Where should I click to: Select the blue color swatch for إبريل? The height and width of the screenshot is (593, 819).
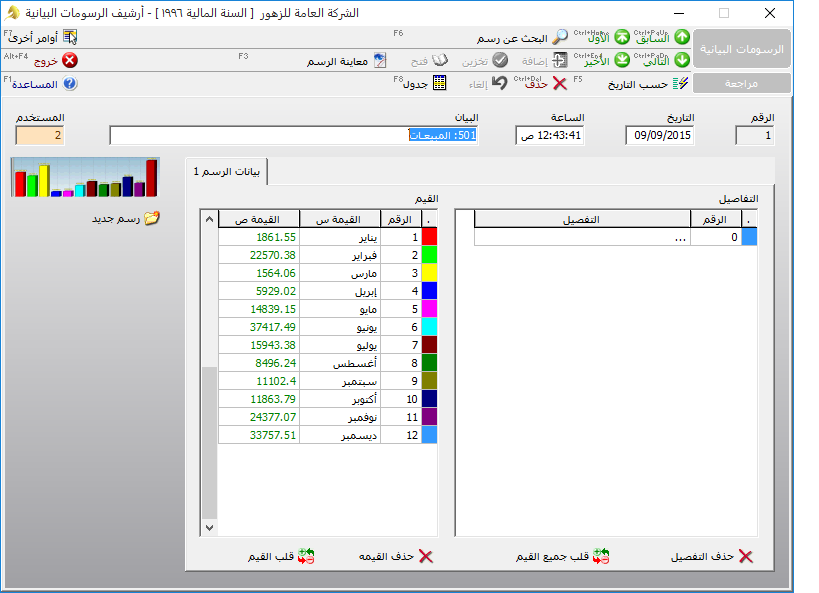[429, 291]
